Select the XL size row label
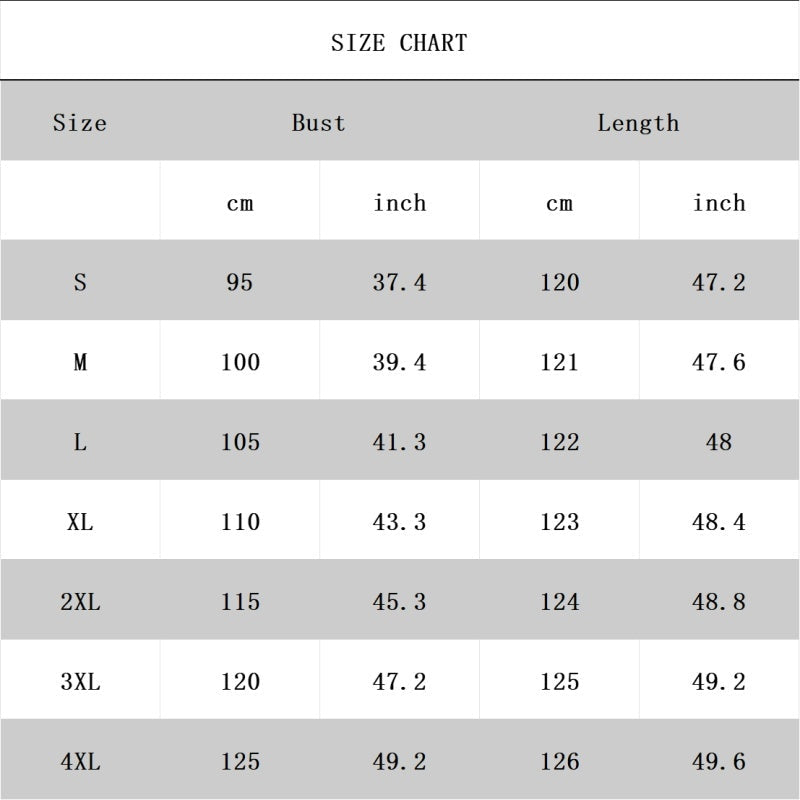The image size is (800, 800). click(80, 522)
